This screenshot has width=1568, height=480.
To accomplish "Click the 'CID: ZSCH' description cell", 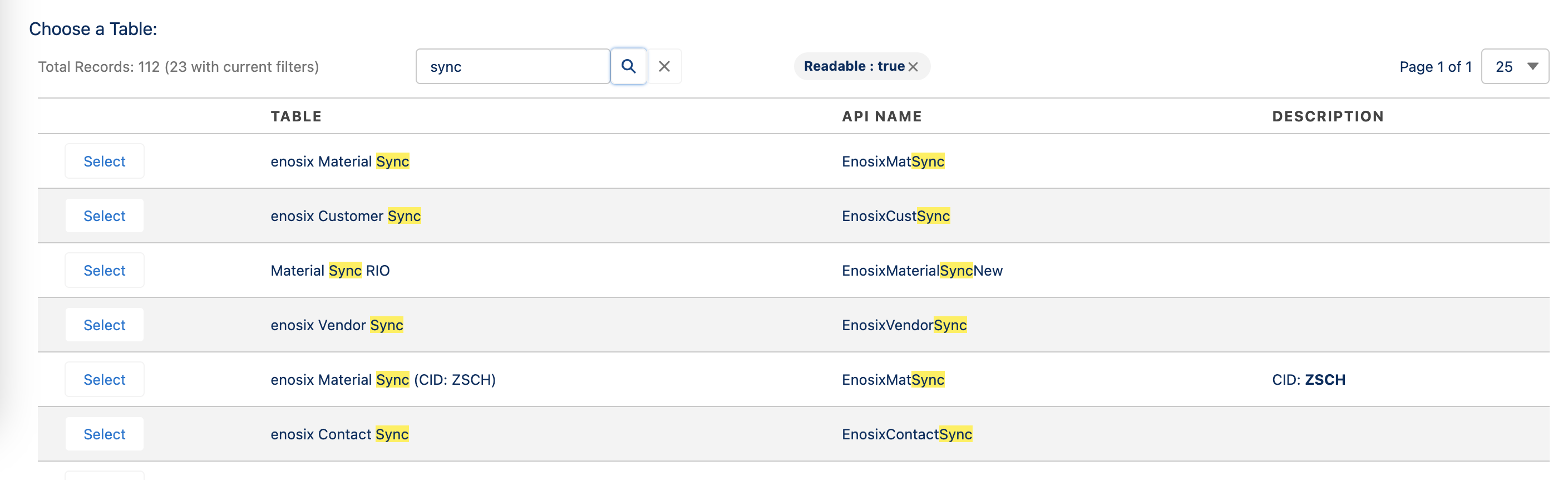I will tap(1309, 380).
